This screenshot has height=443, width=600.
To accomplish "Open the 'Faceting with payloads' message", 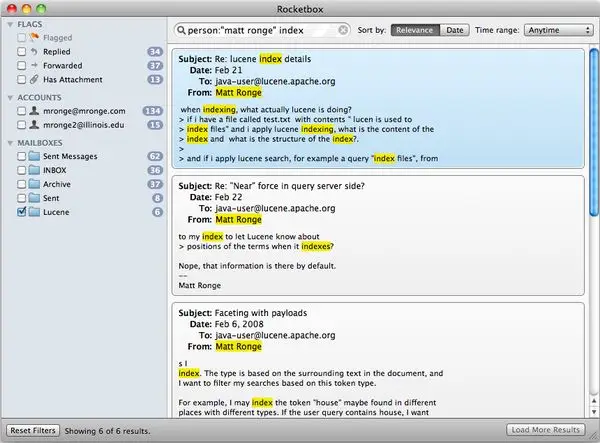I will pos(378,360).
